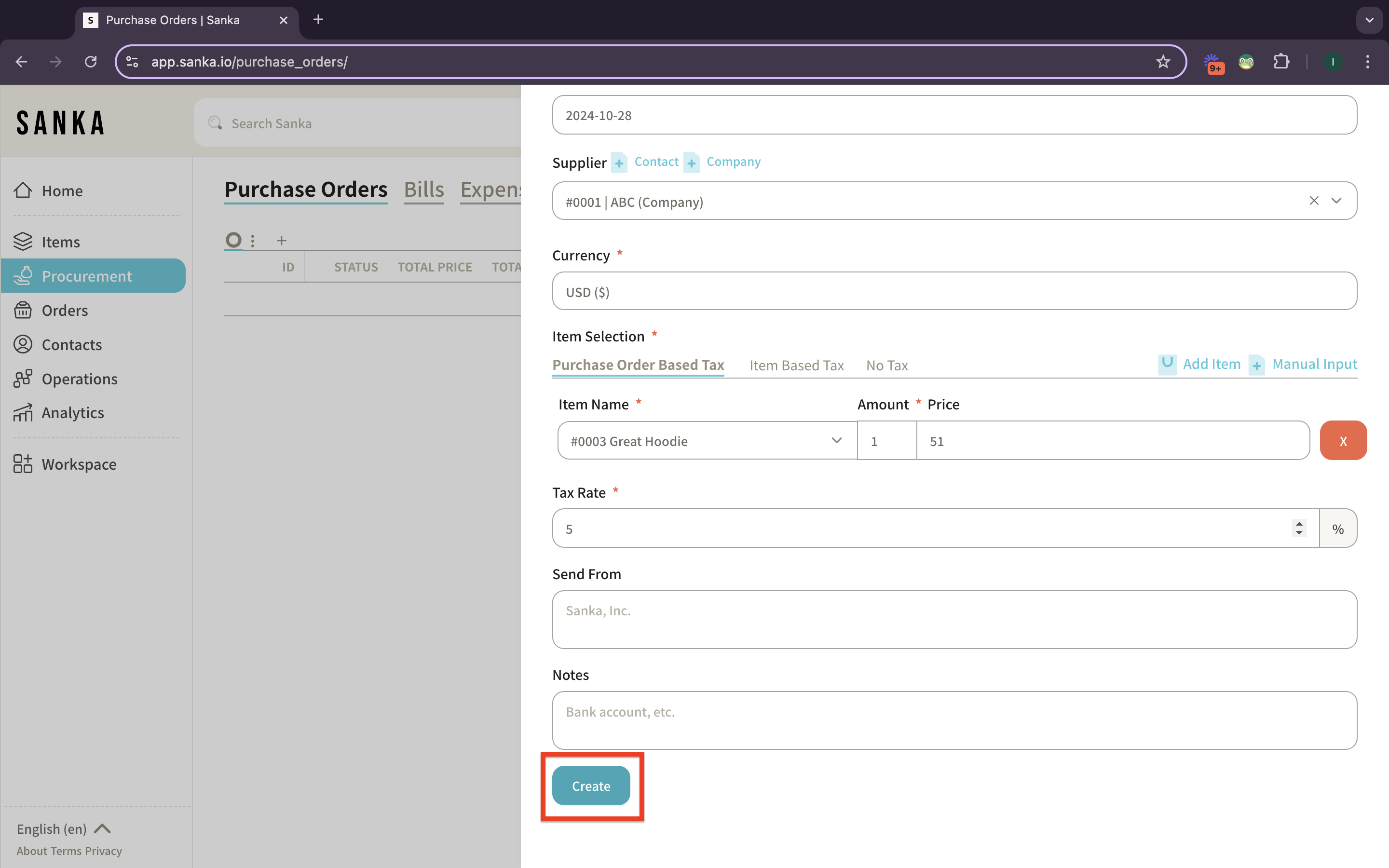Click the Manual Input link
The width and height of the screenshot is (1389, 868).
tap(1314, 364)
